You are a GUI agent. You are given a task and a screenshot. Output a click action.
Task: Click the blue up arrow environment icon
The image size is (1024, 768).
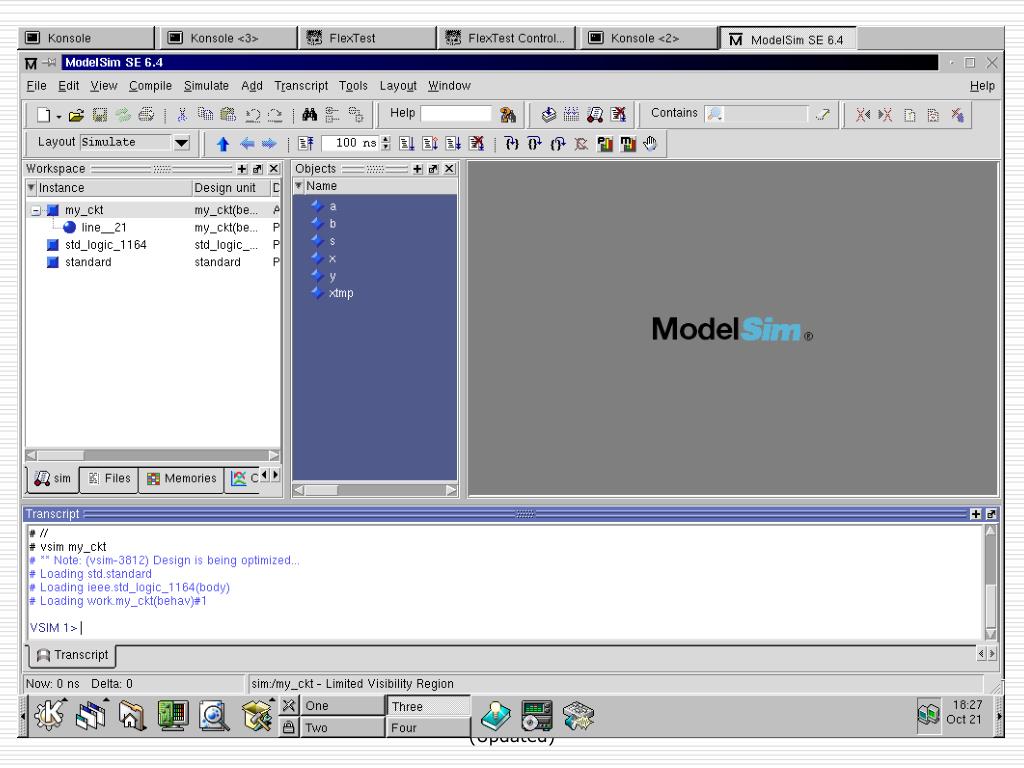(223, 144)
